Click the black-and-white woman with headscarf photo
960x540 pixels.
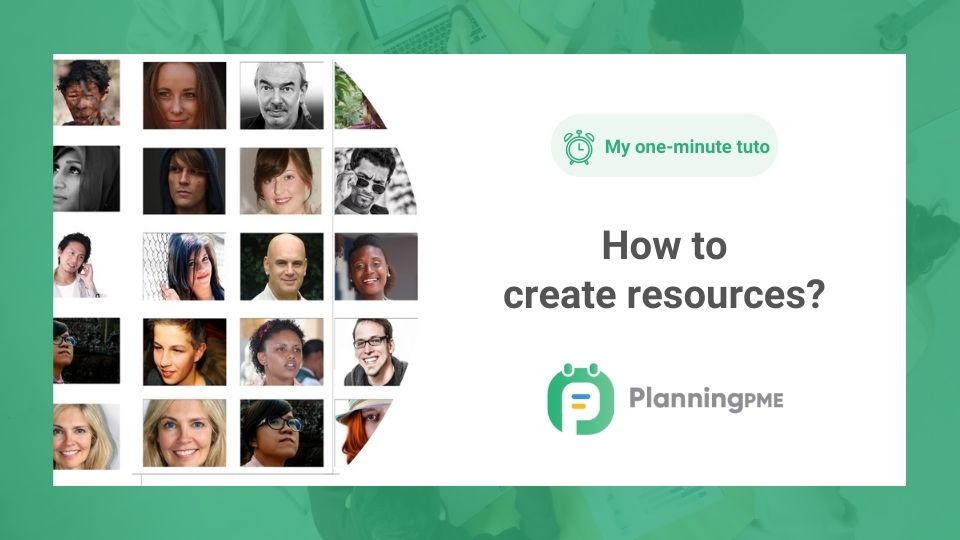tap(86, 180)
